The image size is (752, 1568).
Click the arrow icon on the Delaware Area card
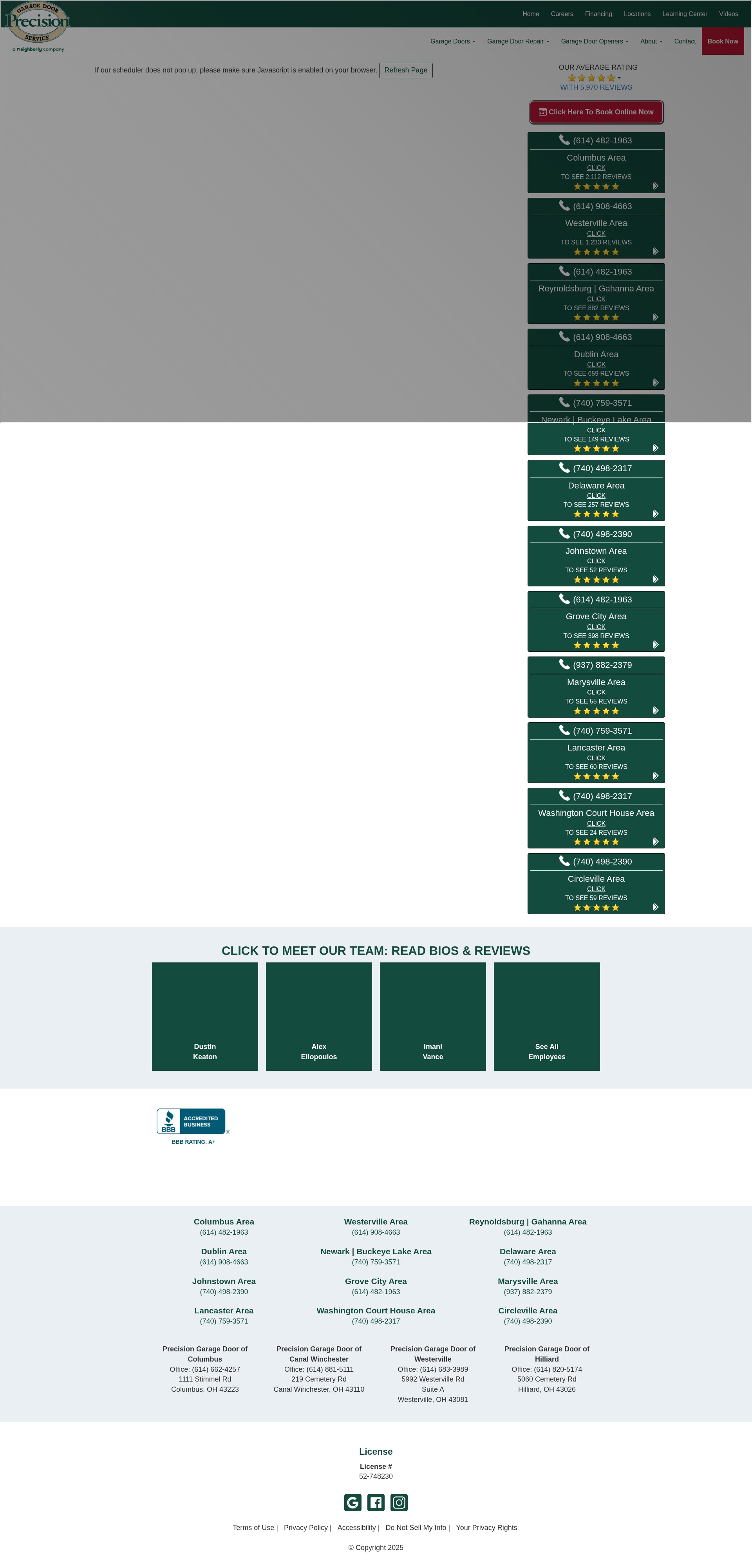click(x=655, y=514)
